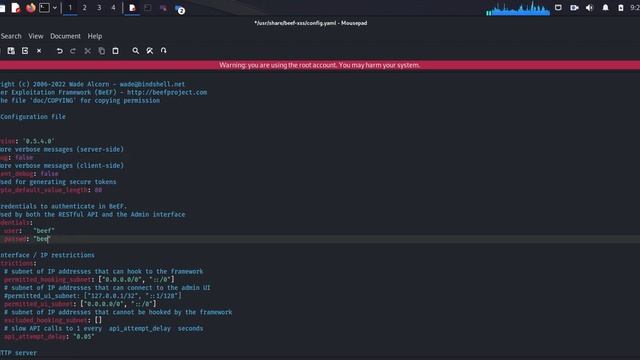Click the 'generating secure tokens' comment line

pyautogui.click(x=58, y=182)
